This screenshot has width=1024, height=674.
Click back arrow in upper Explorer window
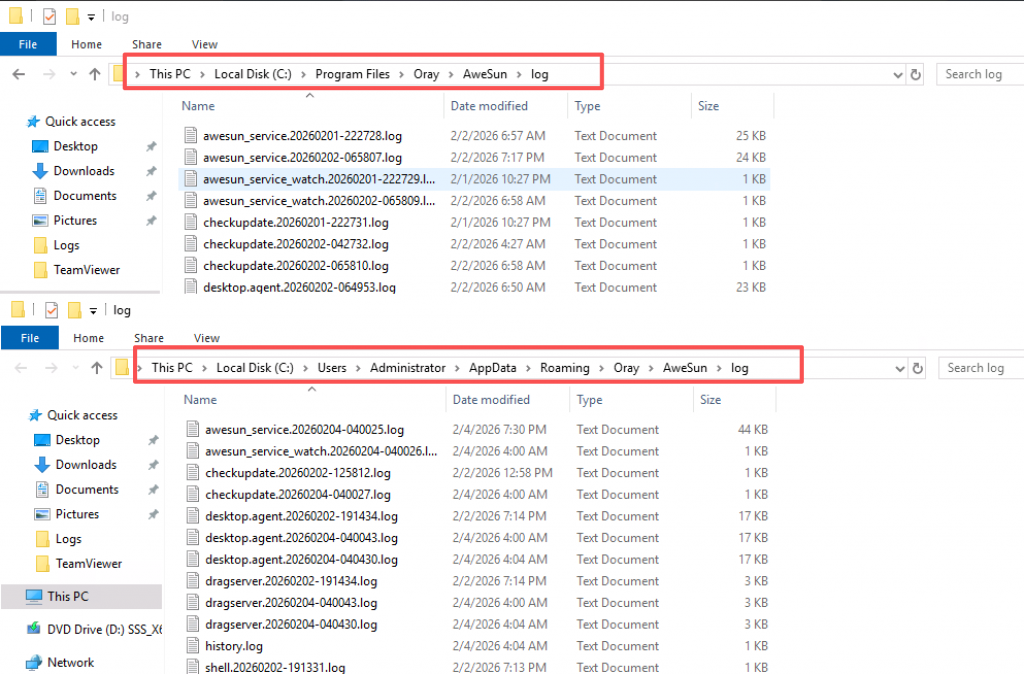point(19,74)
